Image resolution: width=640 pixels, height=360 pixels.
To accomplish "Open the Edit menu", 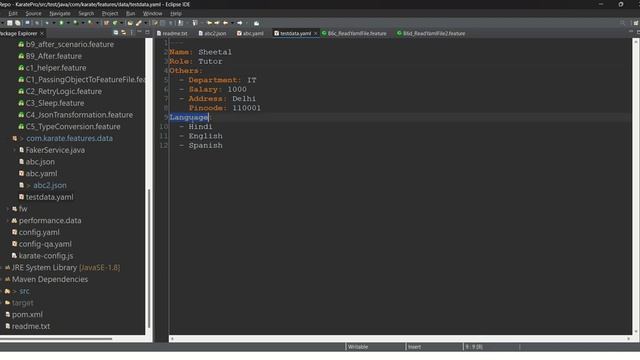I will [13, 13].
